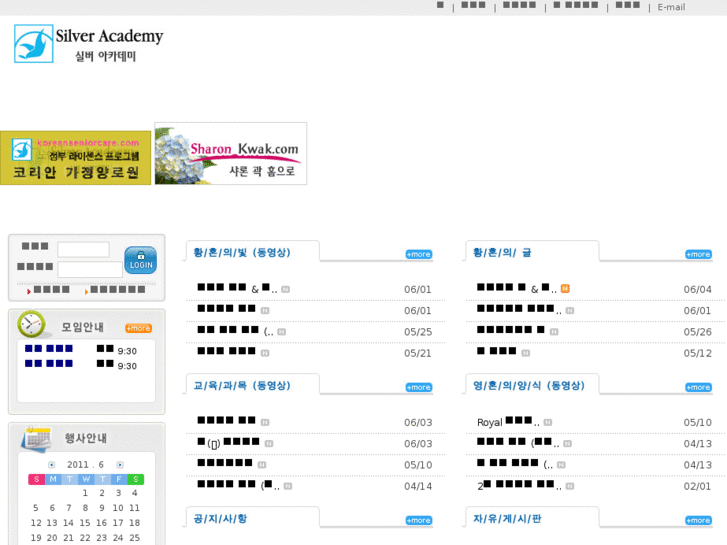
Task: Open +more for 교/육/과/목 (동영상)
Action: 419,387
